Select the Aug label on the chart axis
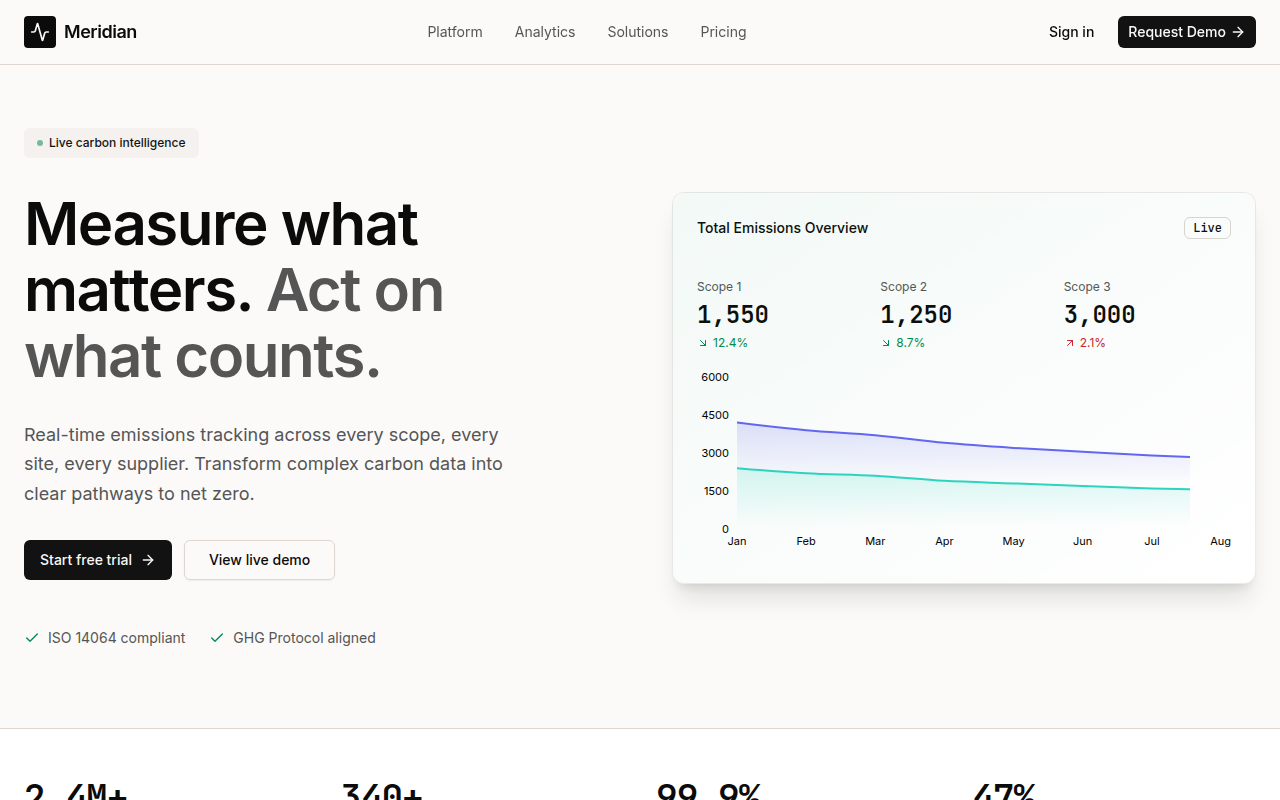This screenshot has width=1280, height=800. (x=1220, y=541)
